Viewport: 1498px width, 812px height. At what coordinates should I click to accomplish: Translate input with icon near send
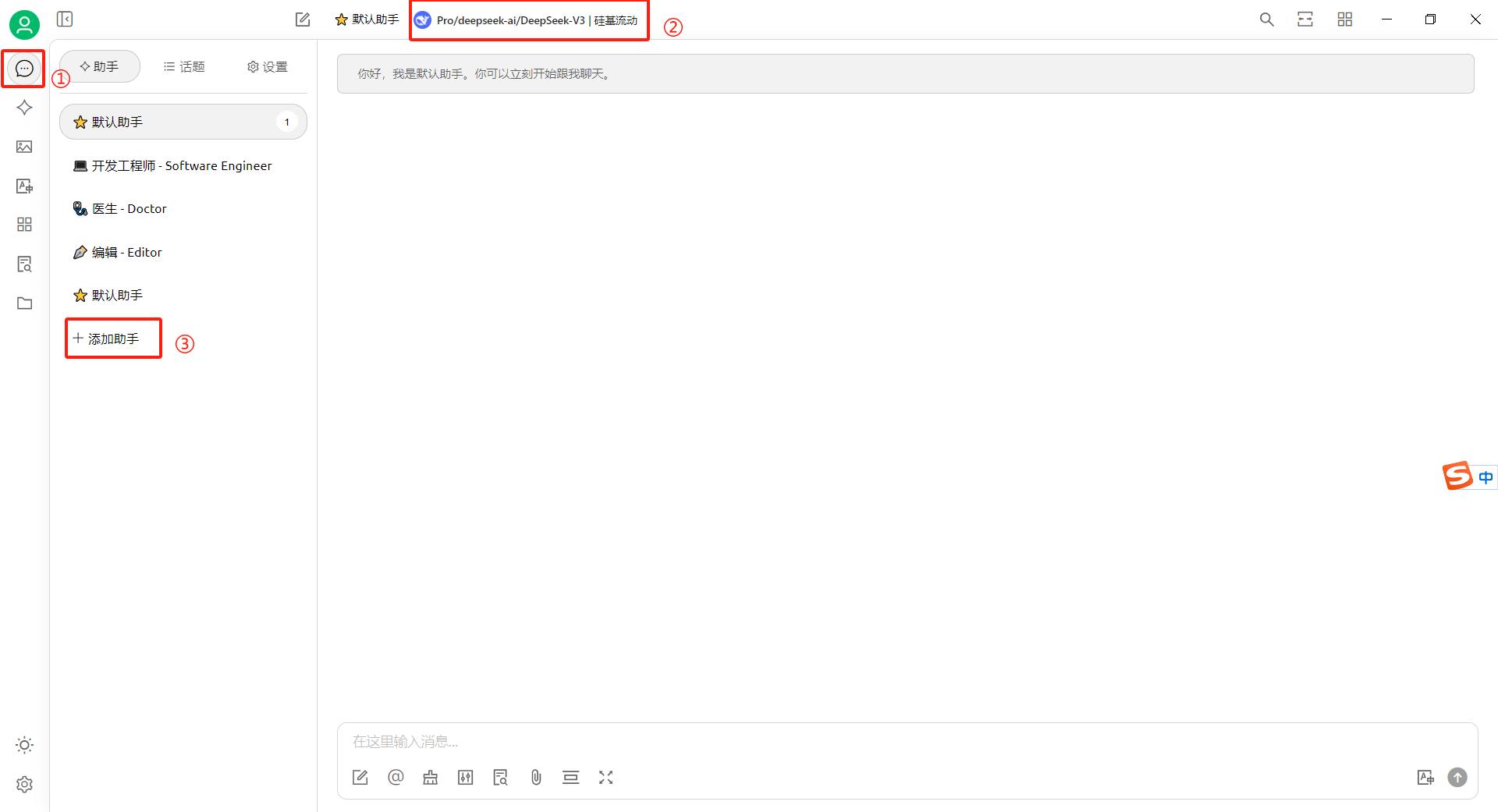click(1425, 777)
